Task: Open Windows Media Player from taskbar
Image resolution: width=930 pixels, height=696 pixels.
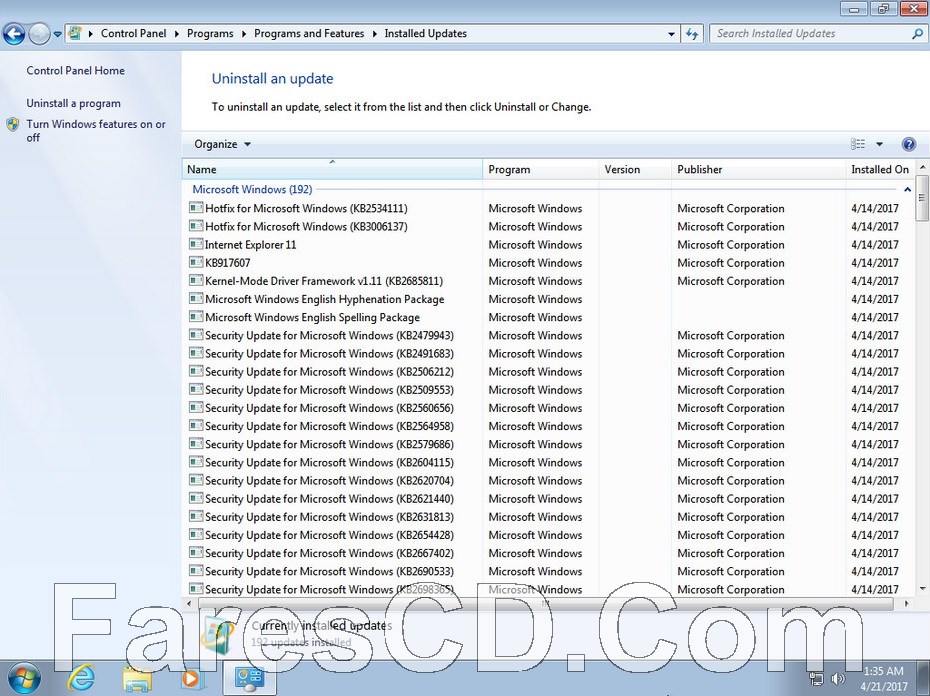Action: click(x=191, y=678)
